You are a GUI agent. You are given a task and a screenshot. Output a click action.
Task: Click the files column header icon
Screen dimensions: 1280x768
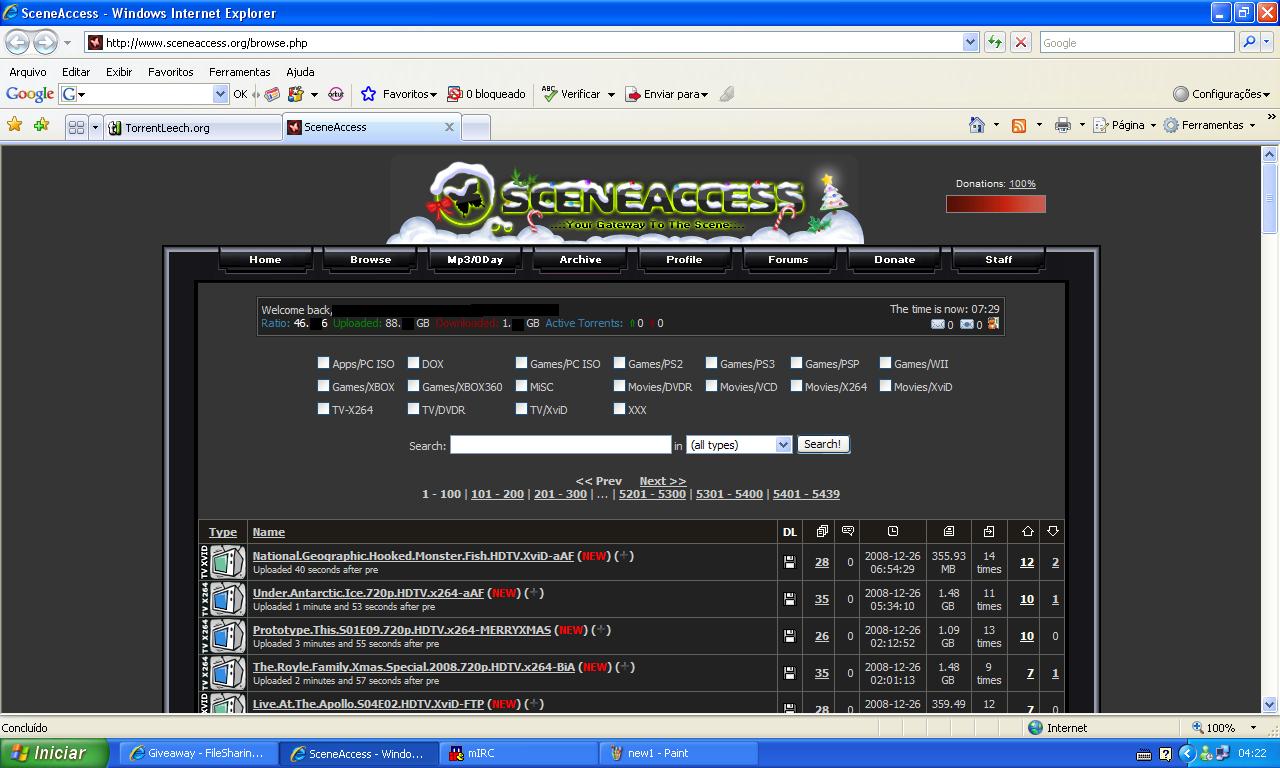pyautogui.click(x=822, y=531)
